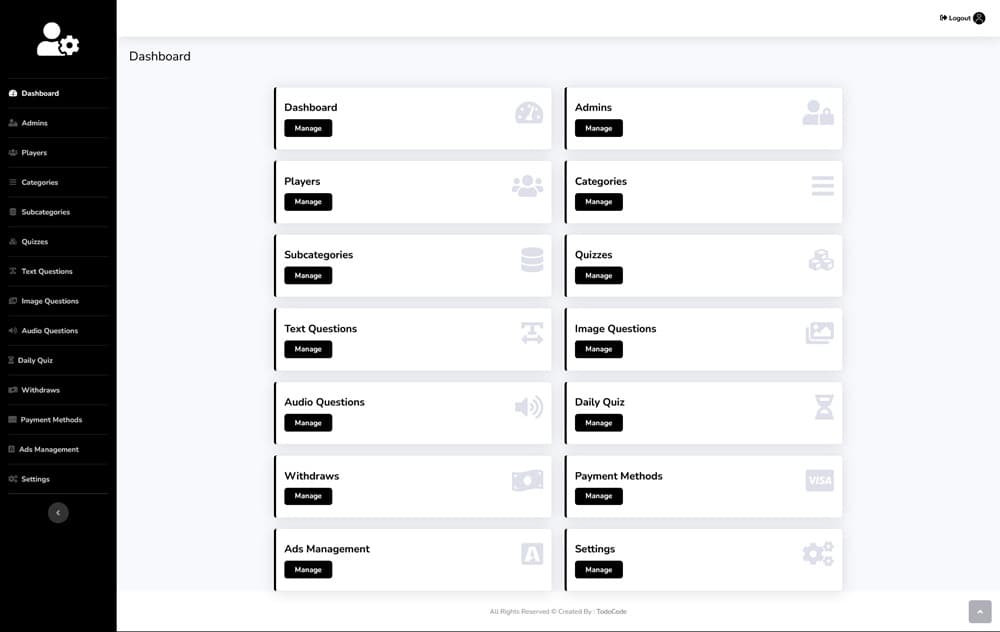Screen dimensions: 1000x632
Task: Collapse the sidebar with the chevron button
Action: (58, 512)
